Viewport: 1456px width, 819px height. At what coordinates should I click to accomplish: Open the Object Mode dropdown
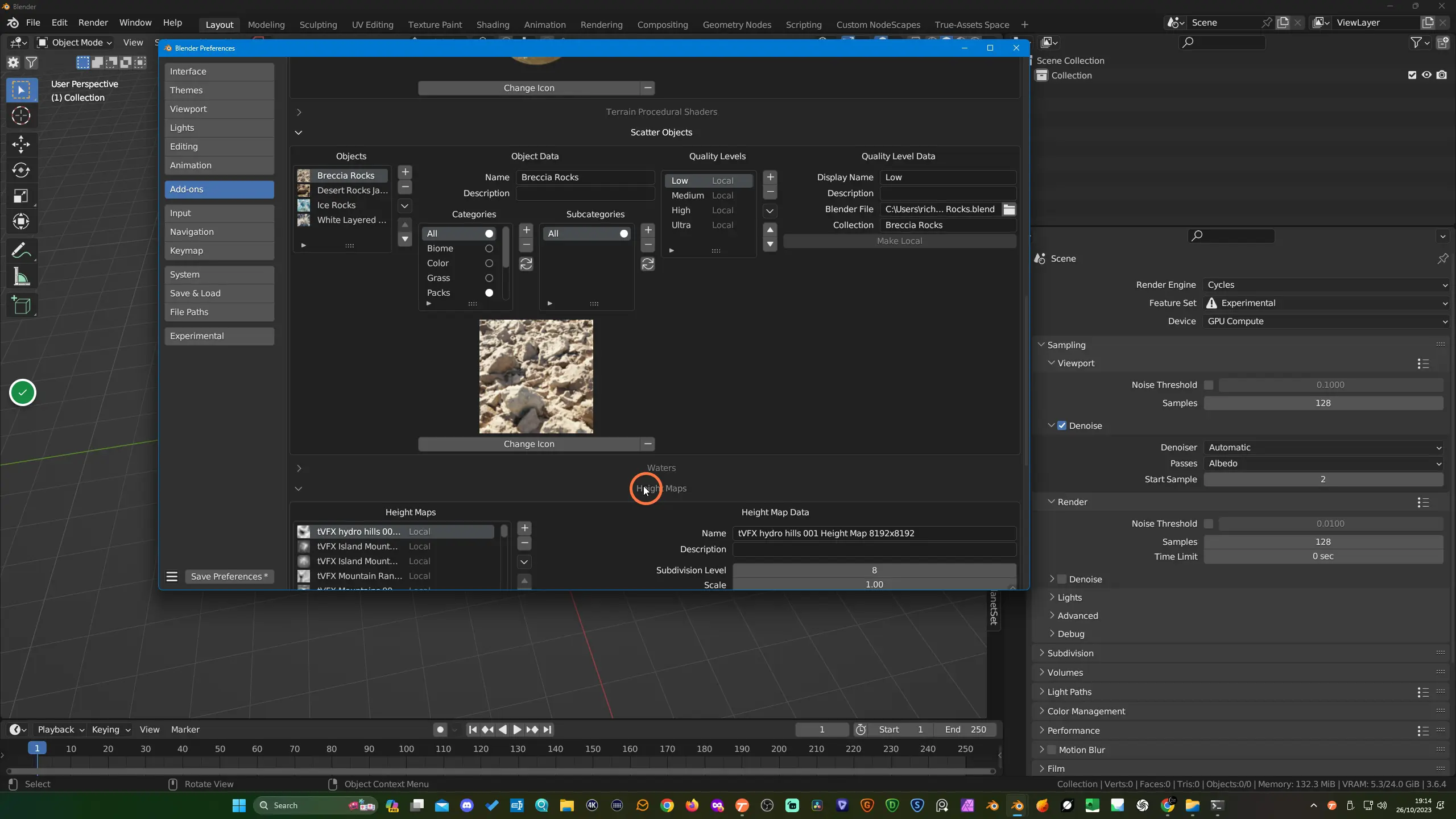pyautogui.click(x=75, y=43)
